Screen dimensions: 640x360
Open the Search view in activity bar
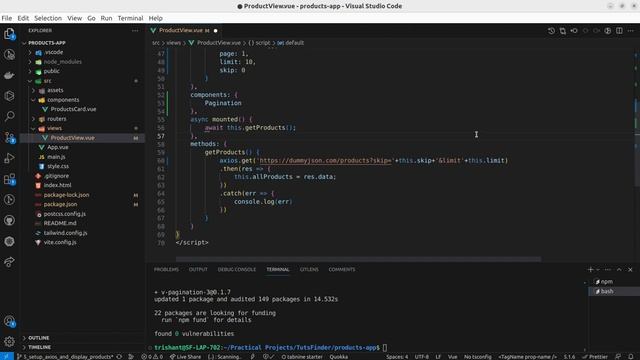[9, 116]
